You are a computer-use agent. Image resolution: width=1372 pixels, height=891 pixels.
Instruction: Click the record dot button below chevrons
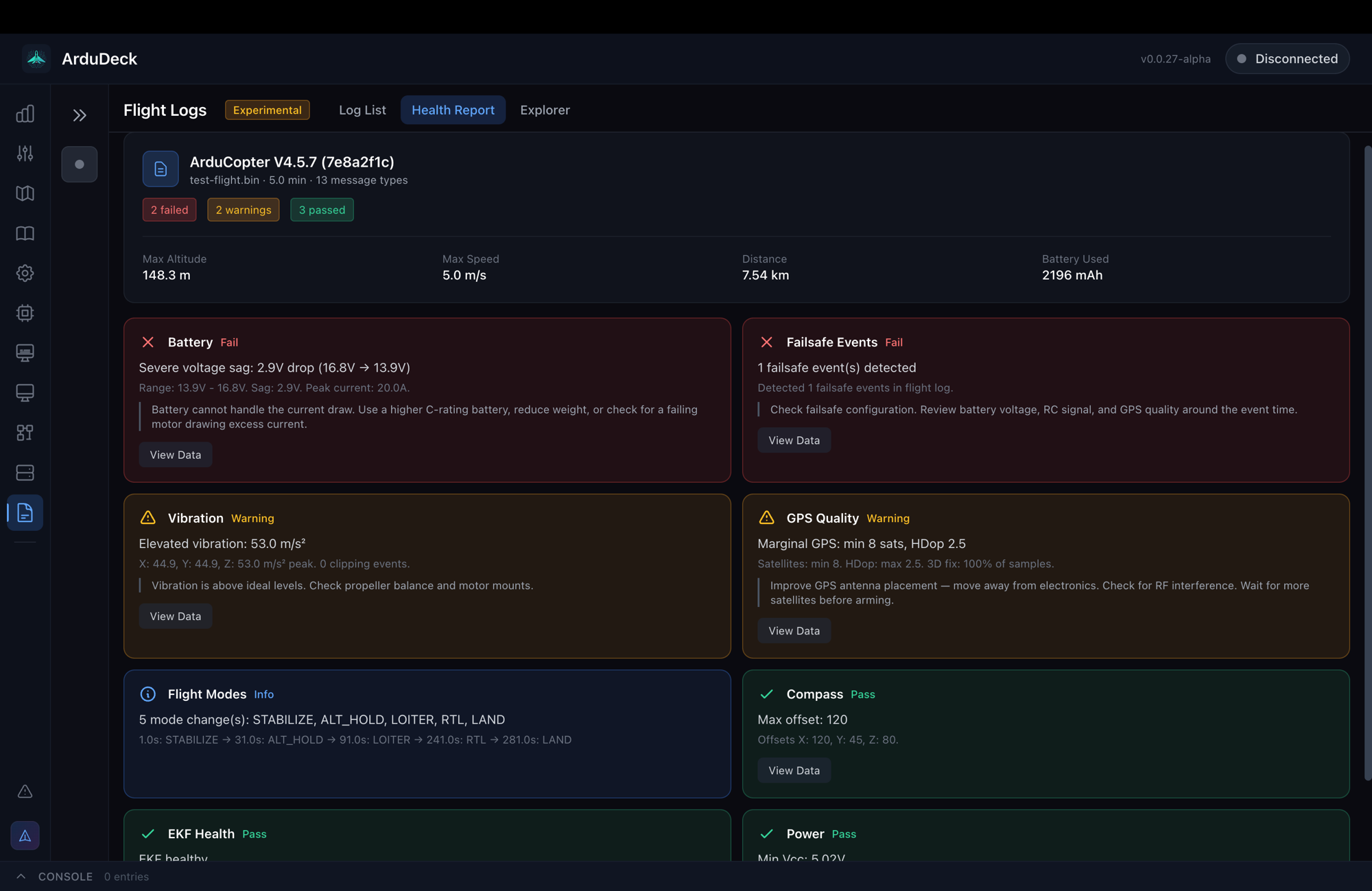click(80, 165)
